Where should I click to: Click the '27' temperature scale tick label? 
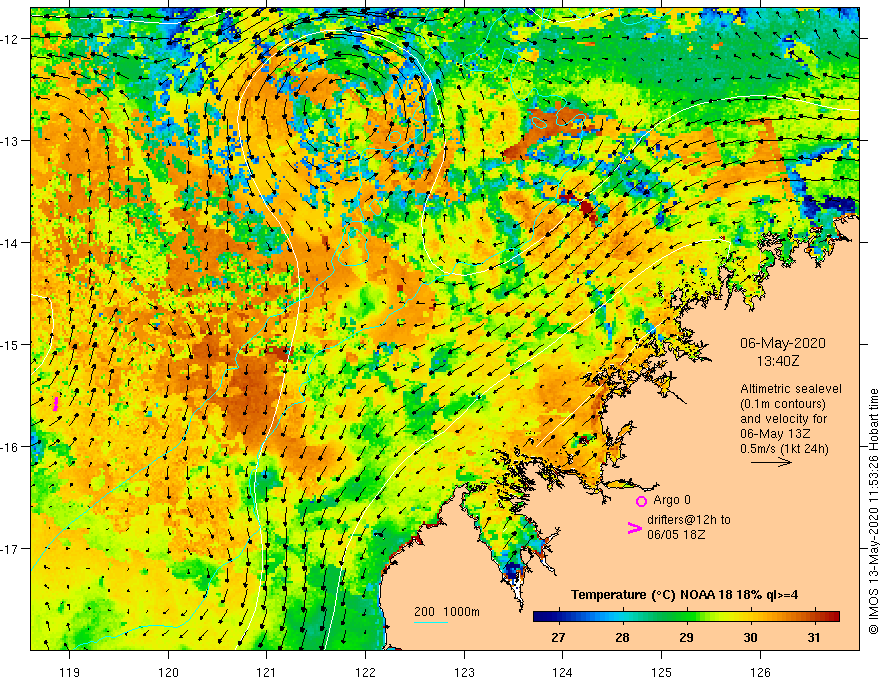coord(558,637)
